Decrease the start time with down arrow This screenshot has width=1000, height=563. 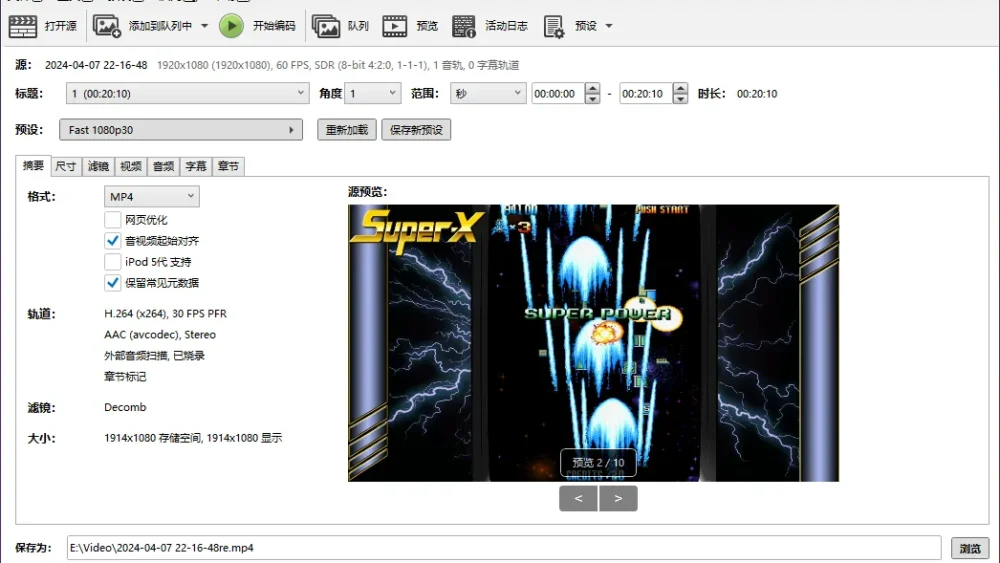point(592,99)
